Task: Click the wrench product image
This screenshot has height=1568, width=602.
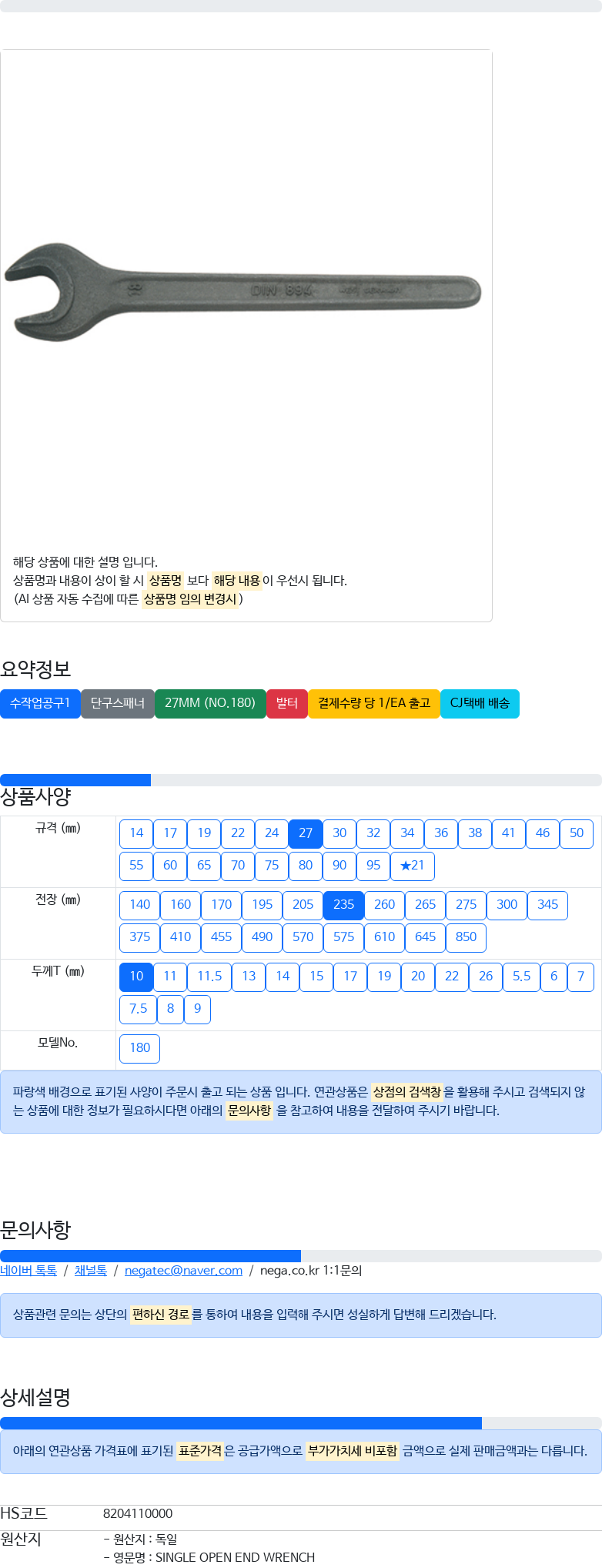Action: point(243,291)
